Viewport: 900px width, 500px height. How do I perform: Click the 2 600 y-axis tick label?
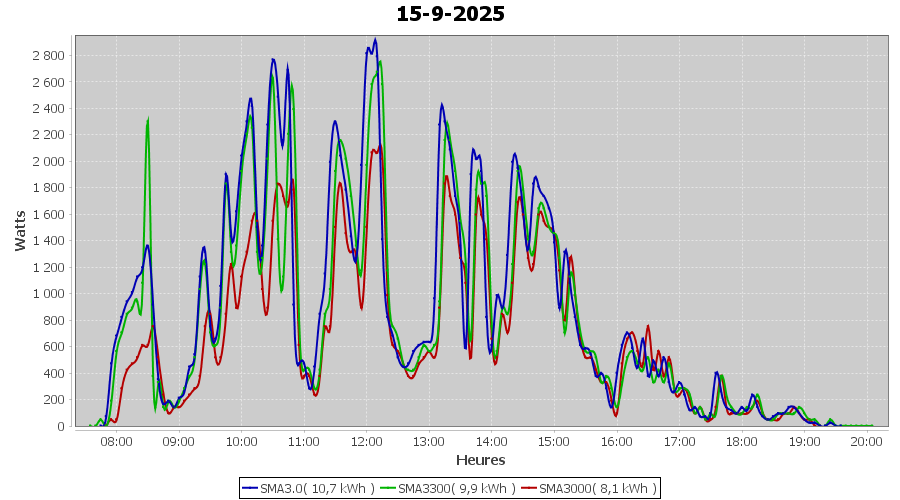click(x=49, y=82)
